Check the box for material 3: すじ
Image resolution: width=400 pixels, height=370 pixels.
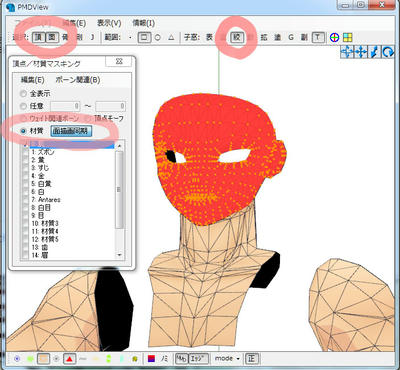point(25,168)
